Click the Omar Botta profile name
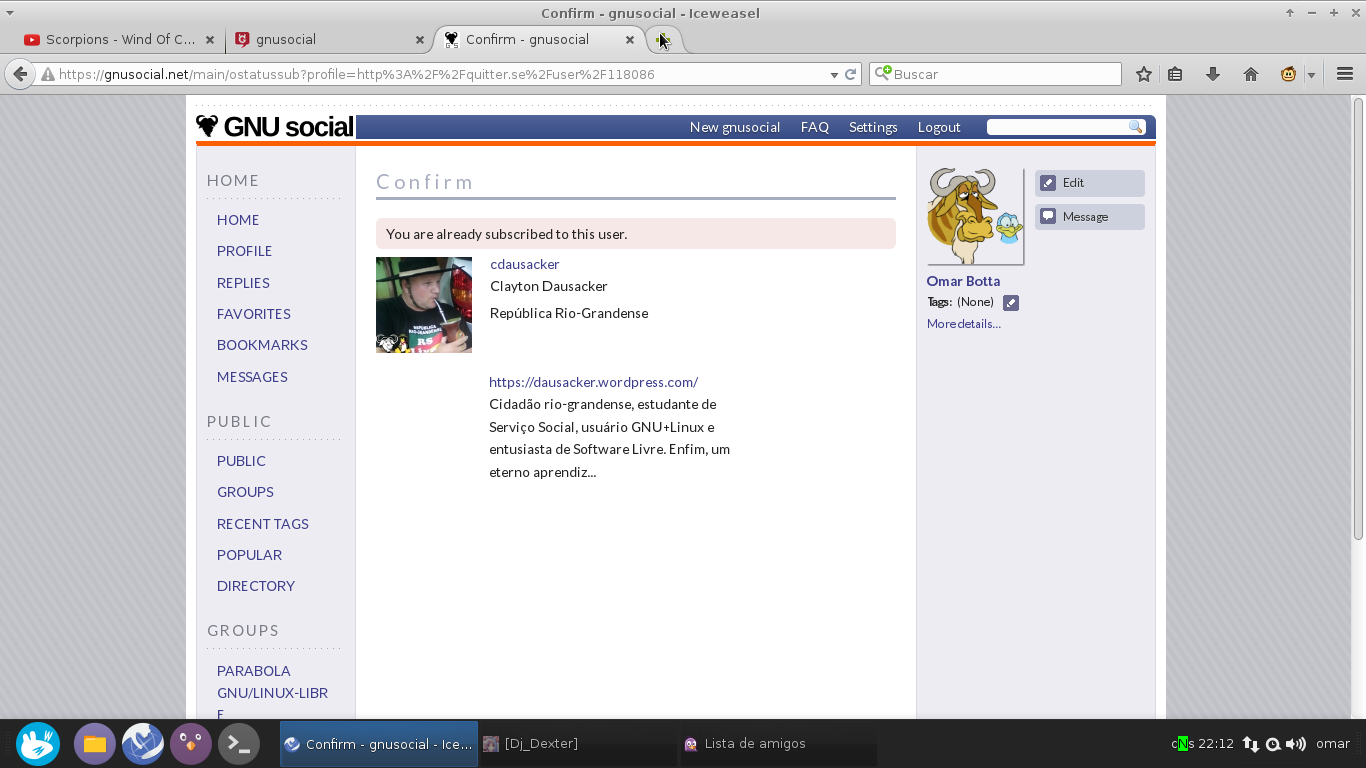This screenshot has width=1366, height=768. [x=963, y=281]
